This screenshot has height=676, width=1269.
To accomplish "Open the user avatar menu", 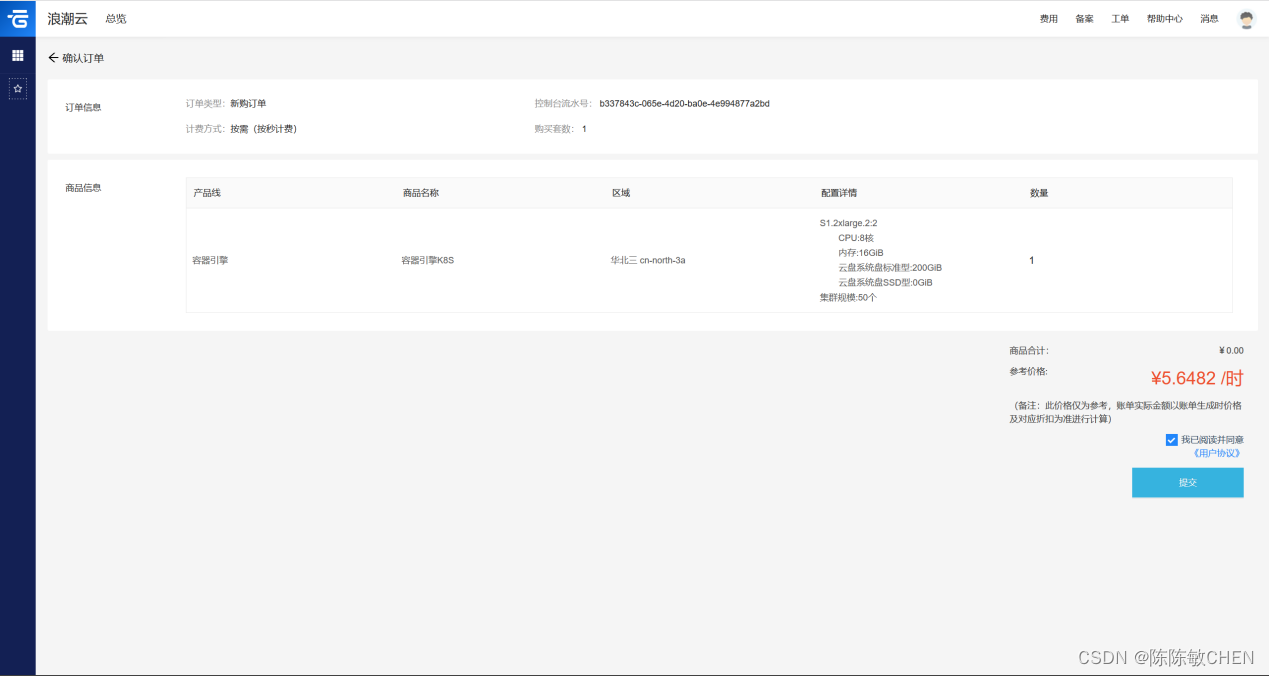I will click(1246, 19).
